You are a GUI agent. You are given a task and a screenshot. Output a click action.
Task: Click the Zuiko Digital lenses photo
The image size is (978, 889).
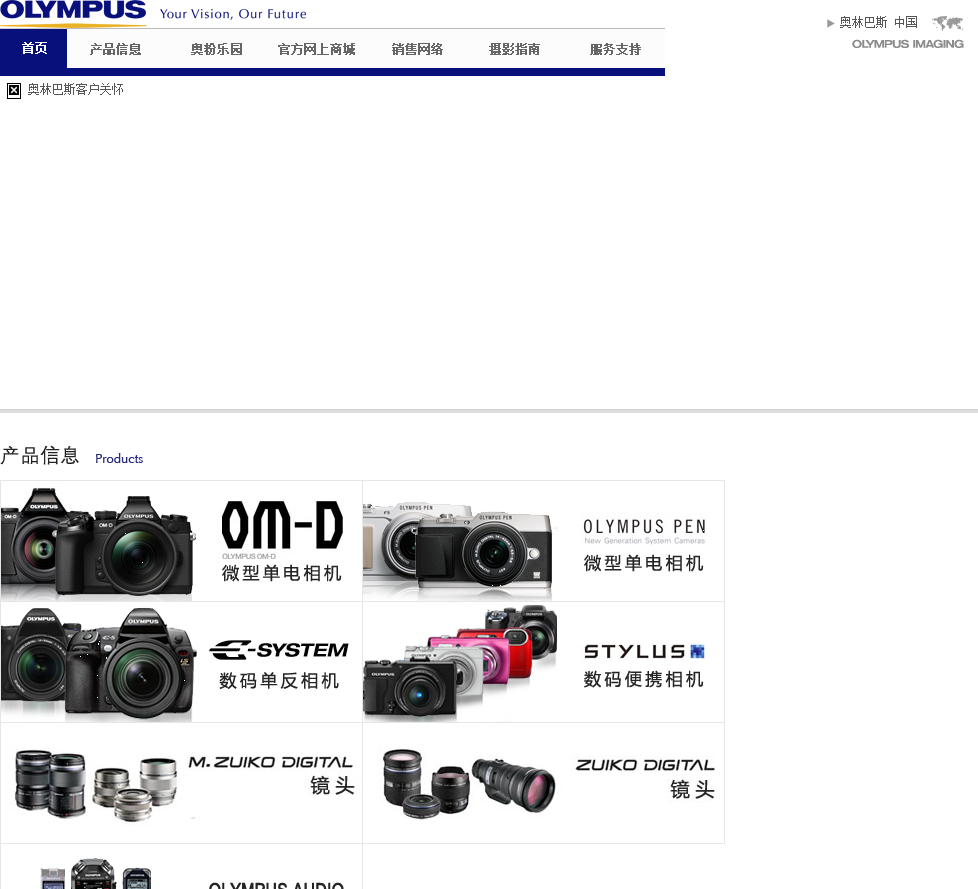coord(468,784)
